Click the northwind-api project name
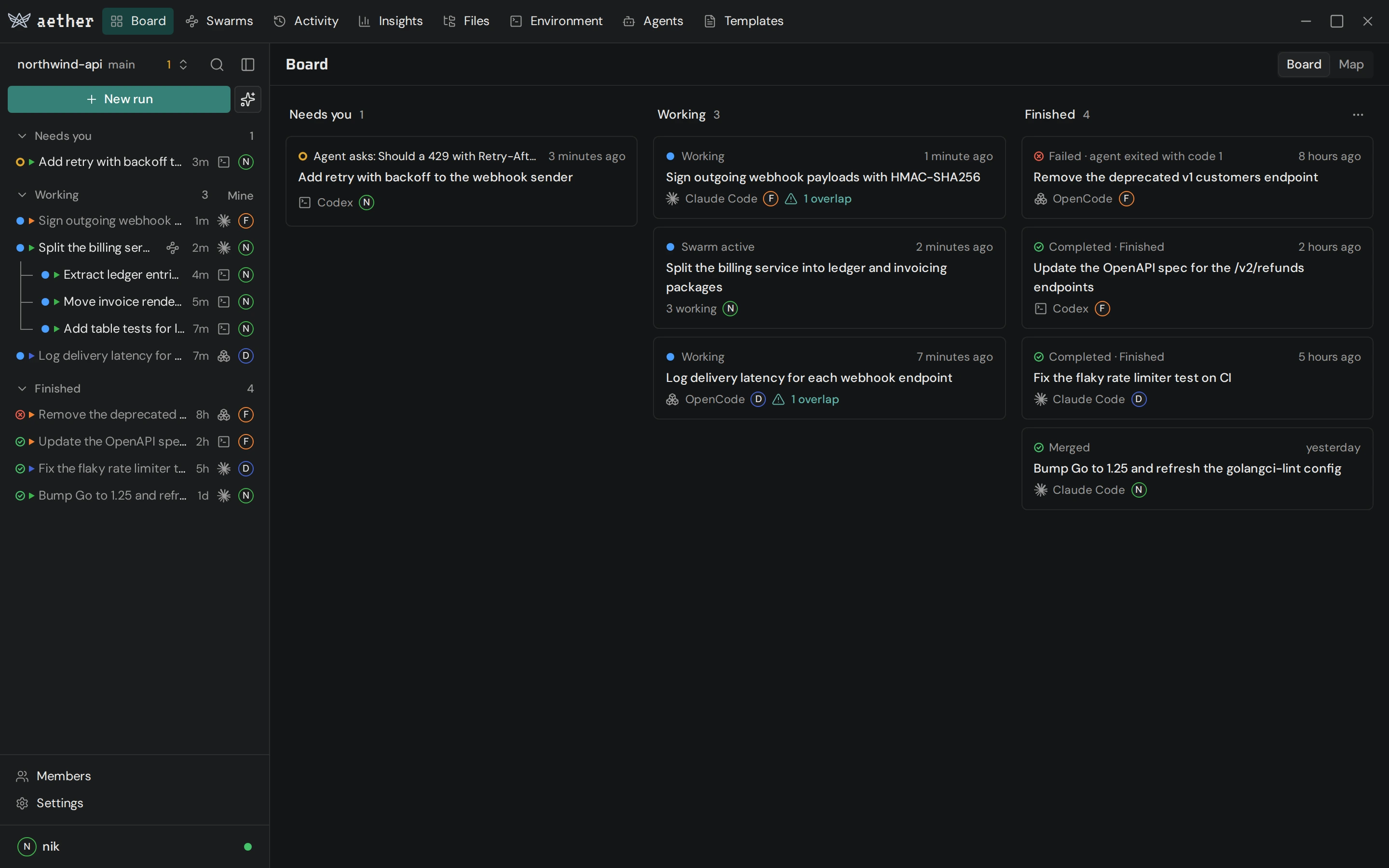Image resolution: width=1389 pixels, height=868 pixels. 60,64
